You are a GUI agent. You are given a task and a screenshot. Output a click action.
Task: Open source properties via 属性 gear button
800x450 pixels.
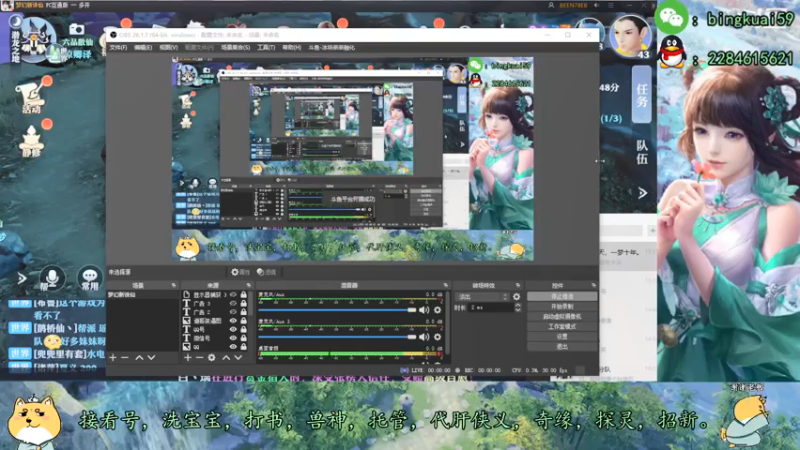[x=240, y=272]
